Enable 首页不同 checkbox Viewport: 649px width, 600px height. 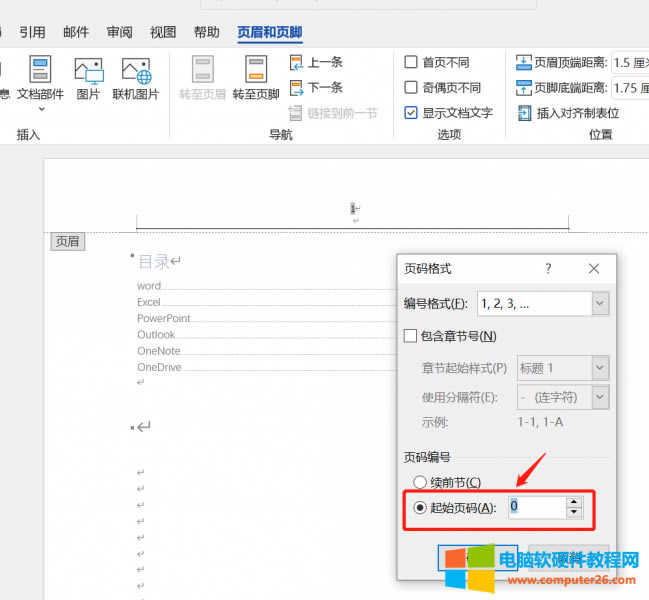[x=411, y=62]
